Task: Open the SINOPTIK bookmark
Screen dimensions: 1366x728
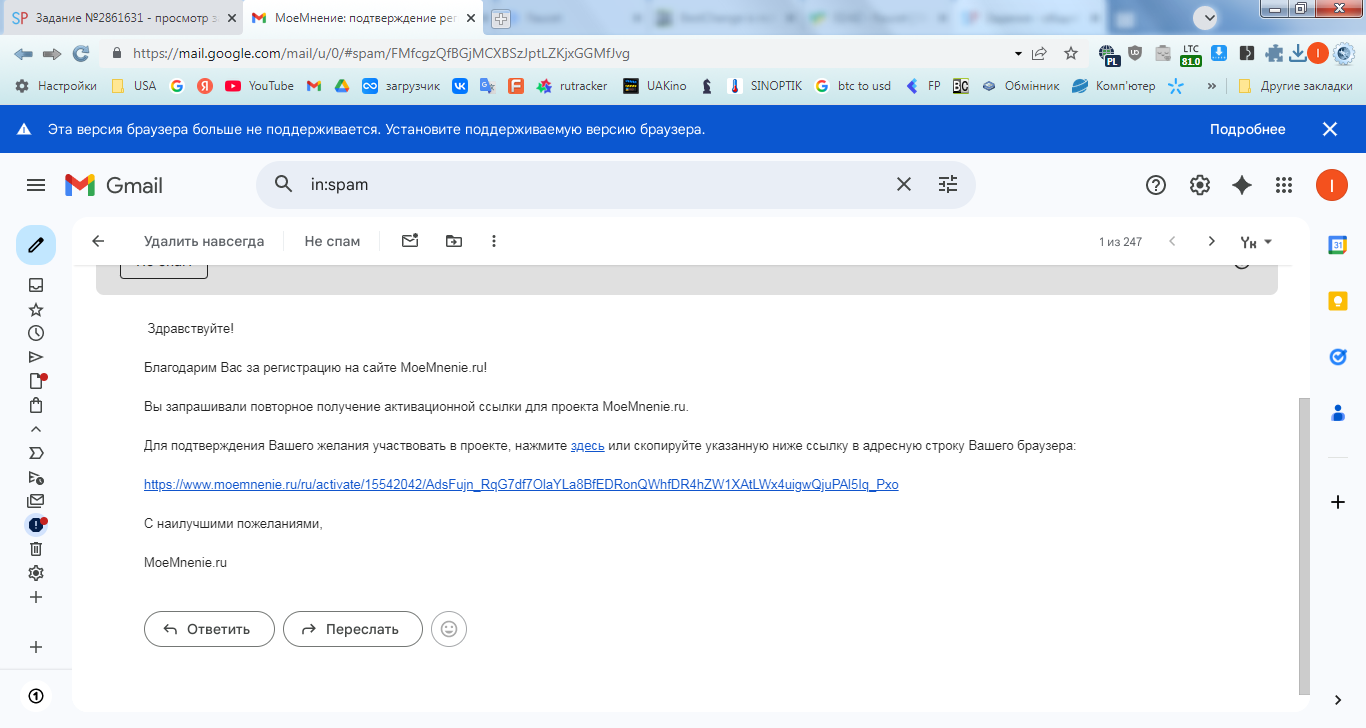Action: pyautogui.click(x=765, y=86)
